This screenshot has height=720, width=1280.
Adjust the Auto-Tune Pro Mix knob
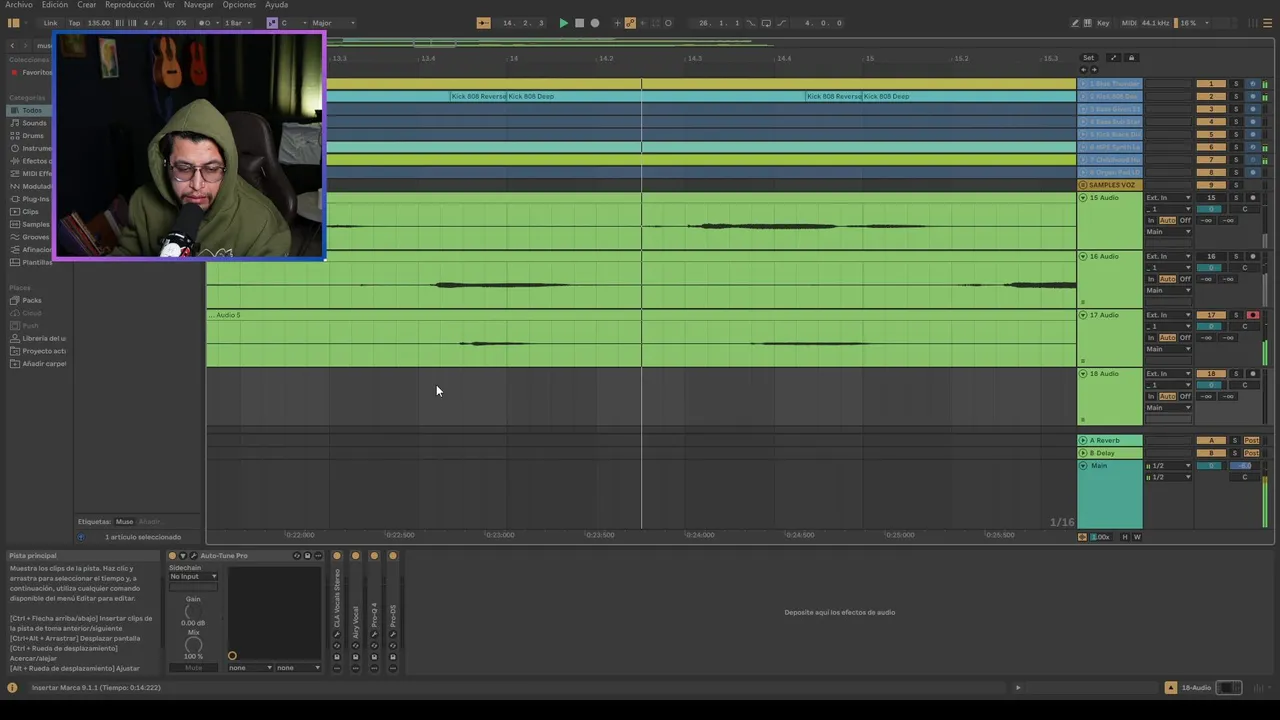point(193,645)
